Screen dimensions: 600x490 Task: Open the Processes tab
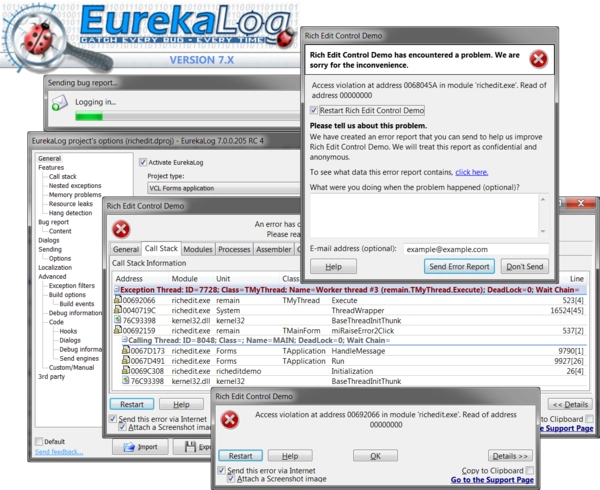click(x=233, y=249)
